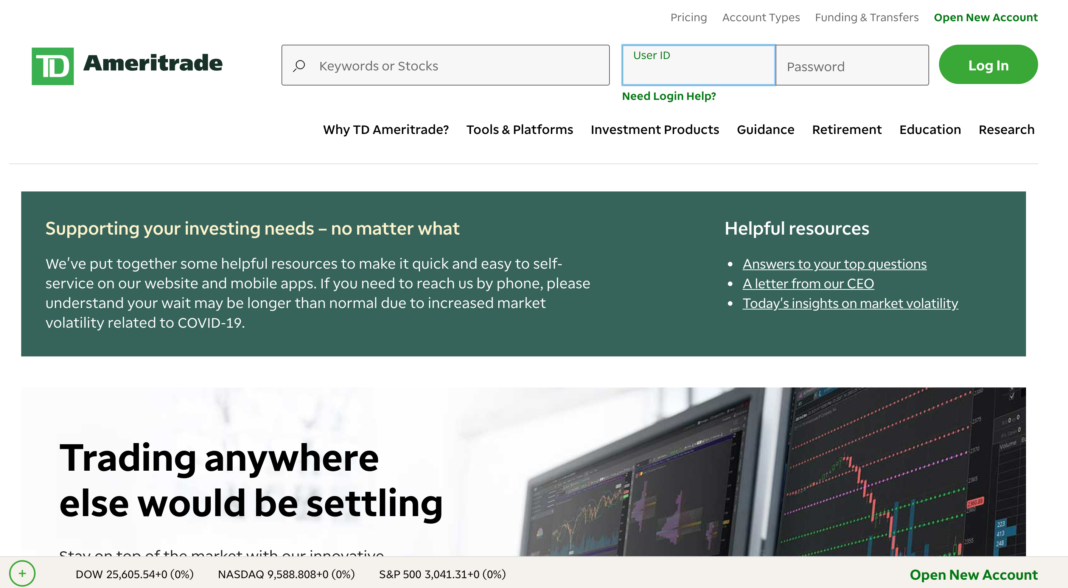Expand the market ticker with the green plus icon
Screen dimensions: 1068x588
[22, 574]
